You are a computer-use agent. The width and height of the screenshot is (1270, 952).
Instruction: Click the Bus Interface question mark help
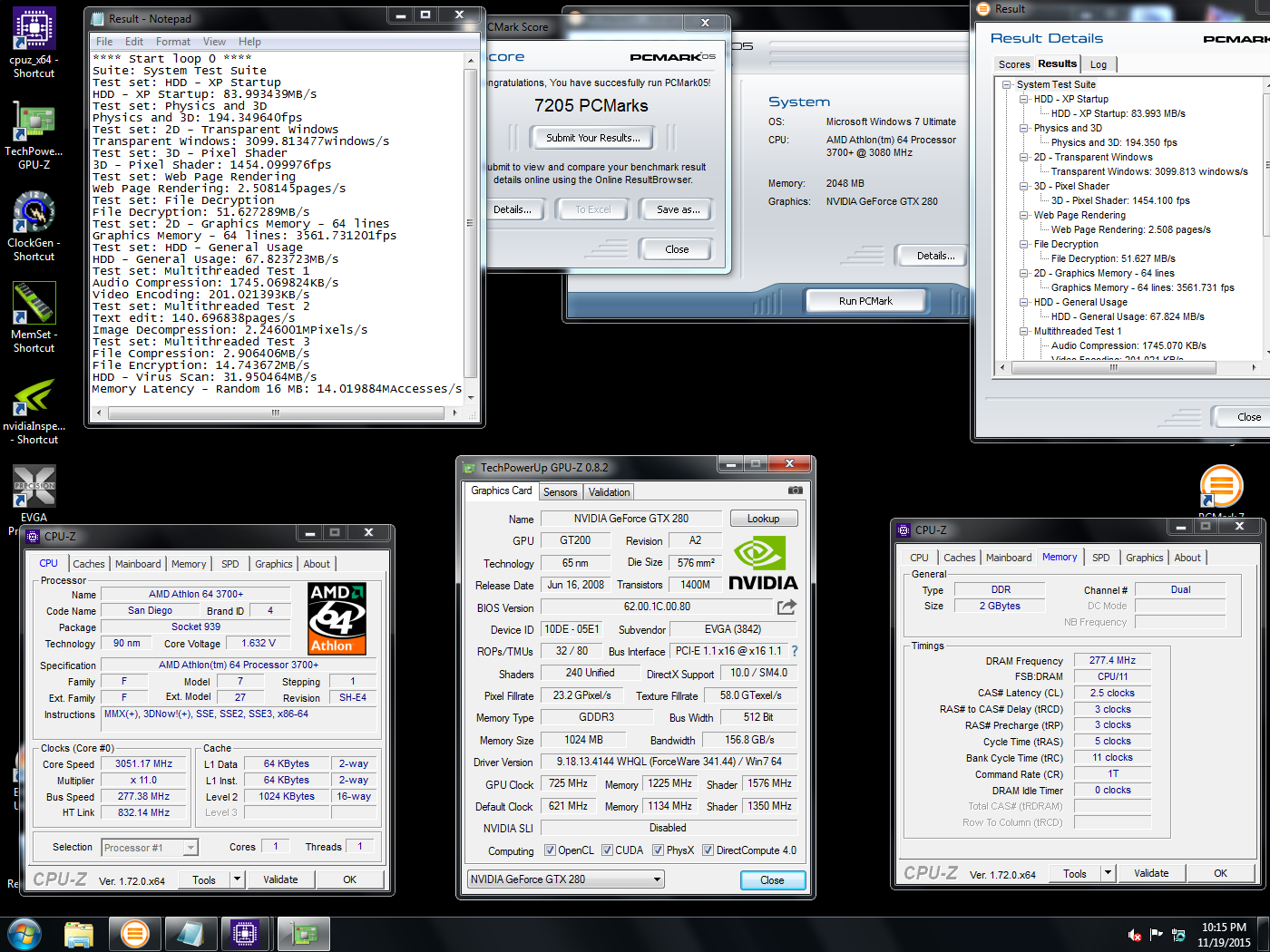click(795, 651)
